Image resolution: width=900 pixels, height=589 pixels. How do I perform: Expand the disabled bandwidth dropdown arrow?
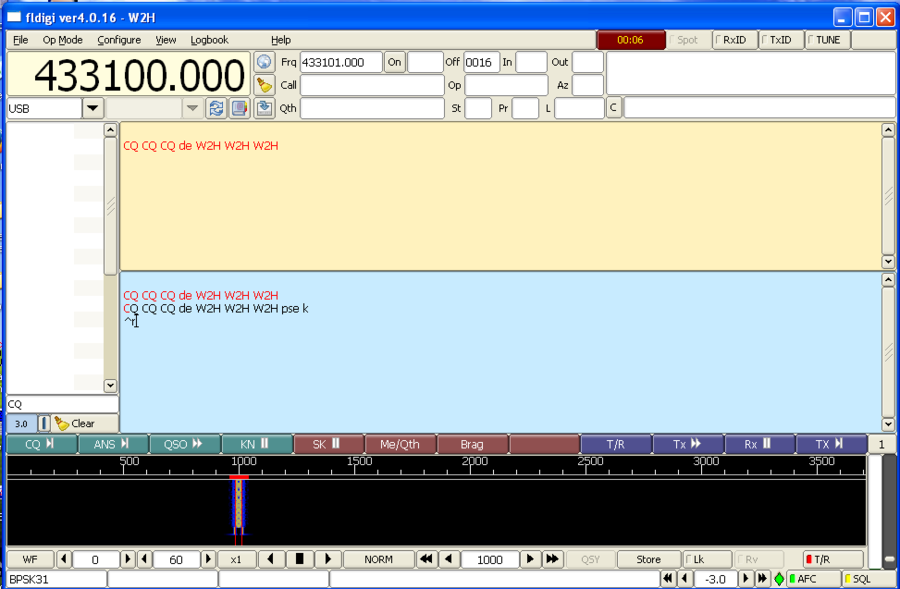192,108
